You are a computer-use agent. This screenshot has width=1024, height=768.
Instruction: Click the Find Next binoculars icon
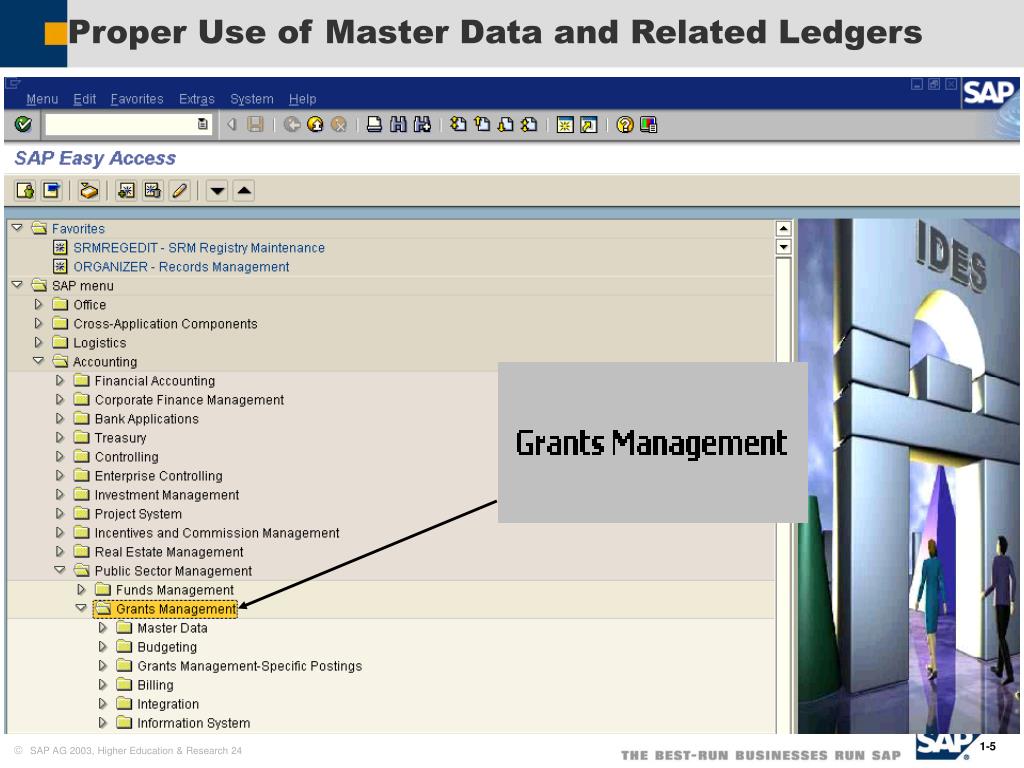point(423,124)
